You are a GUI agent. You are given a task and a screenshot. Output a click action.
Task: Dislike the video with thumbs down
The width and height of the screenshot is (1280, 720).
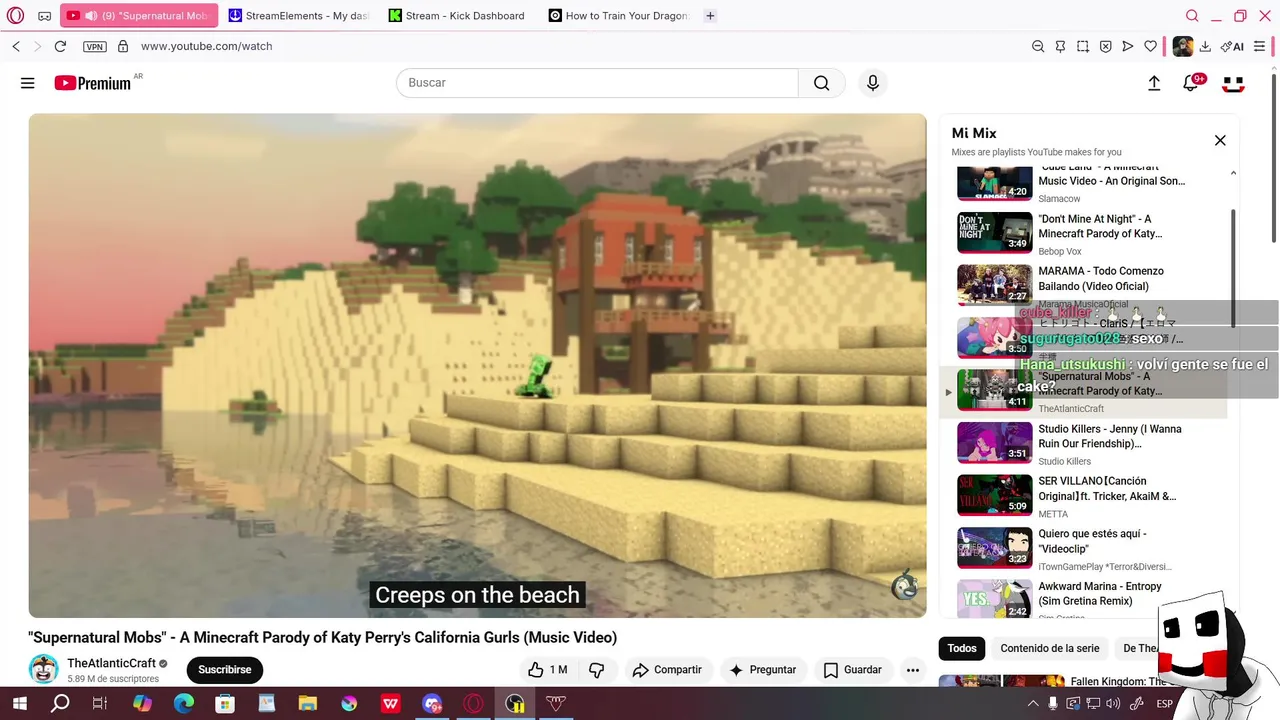click(x=597, y=670)
